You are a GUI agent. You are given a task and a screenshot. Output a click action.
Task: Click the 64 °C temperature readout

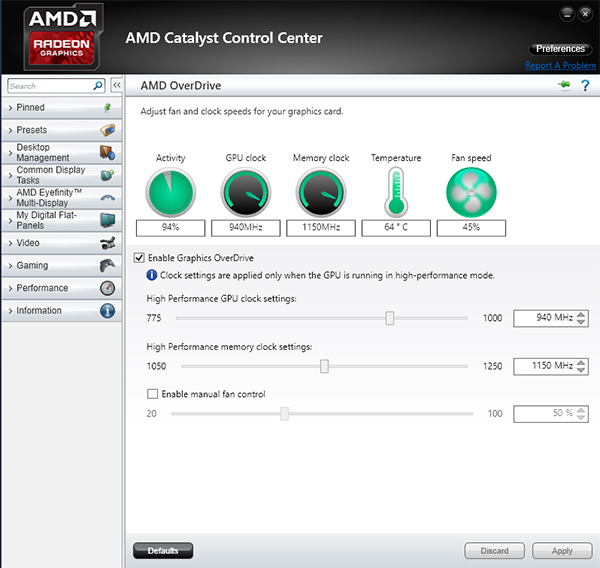click(396, 228)
